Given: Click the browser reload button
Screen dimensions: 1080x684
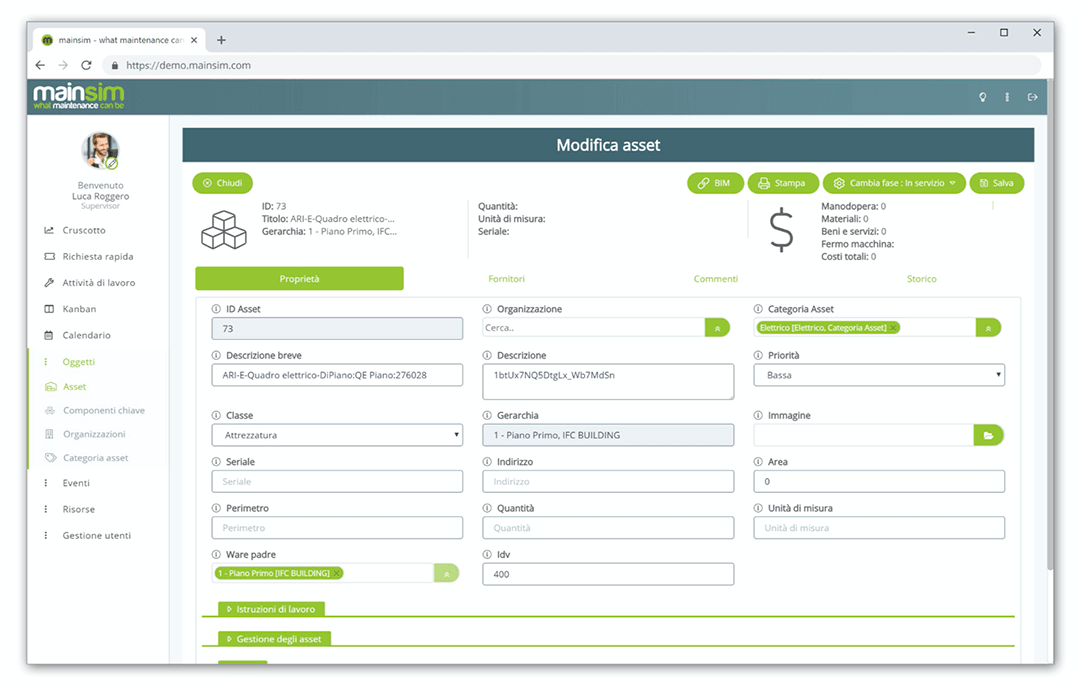Looking at the screenshot, I should click(86, 65).
